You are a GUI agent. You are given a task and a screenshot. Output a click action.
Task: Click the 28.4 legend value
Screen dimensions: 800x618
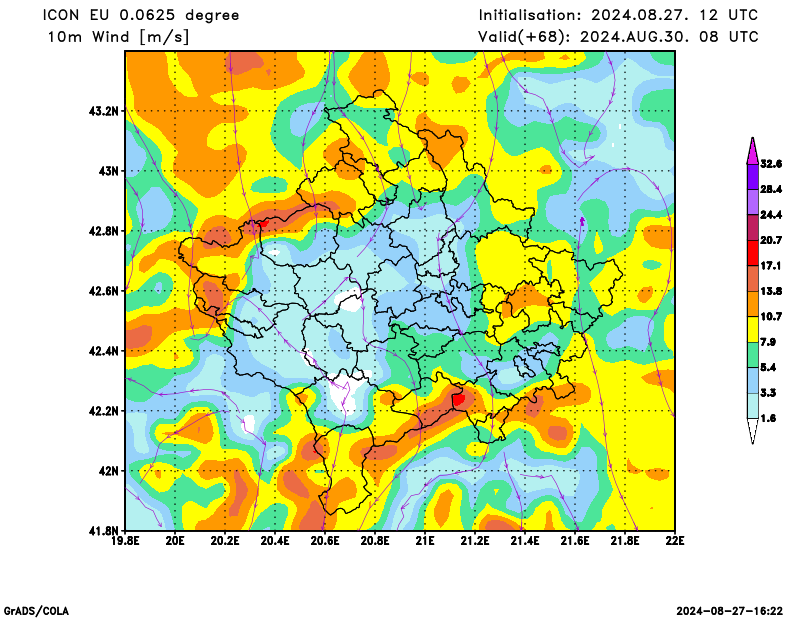point(771,189)
